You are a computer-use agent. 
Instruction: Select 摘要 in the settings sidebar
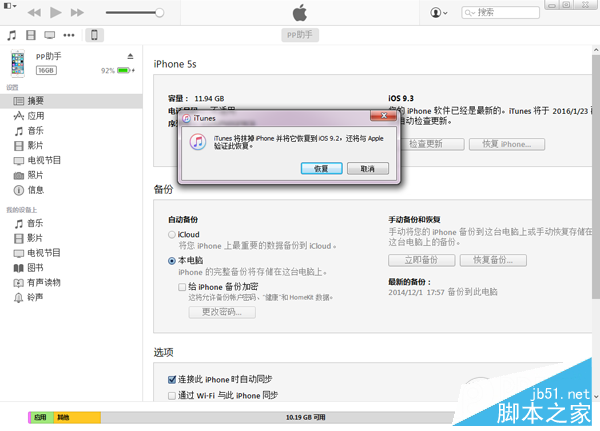pyautogui.click(x=71, y=101)
